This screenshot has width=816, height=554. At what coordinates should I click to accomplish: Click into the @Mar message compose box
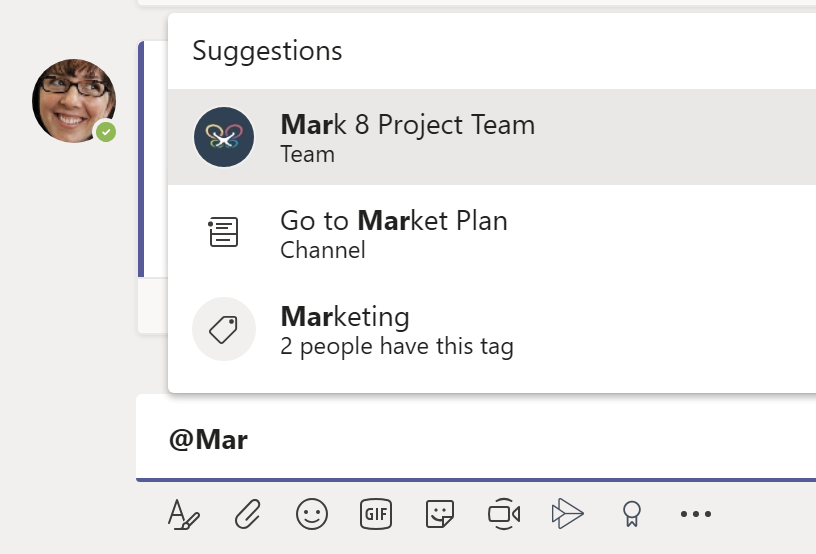476,439
